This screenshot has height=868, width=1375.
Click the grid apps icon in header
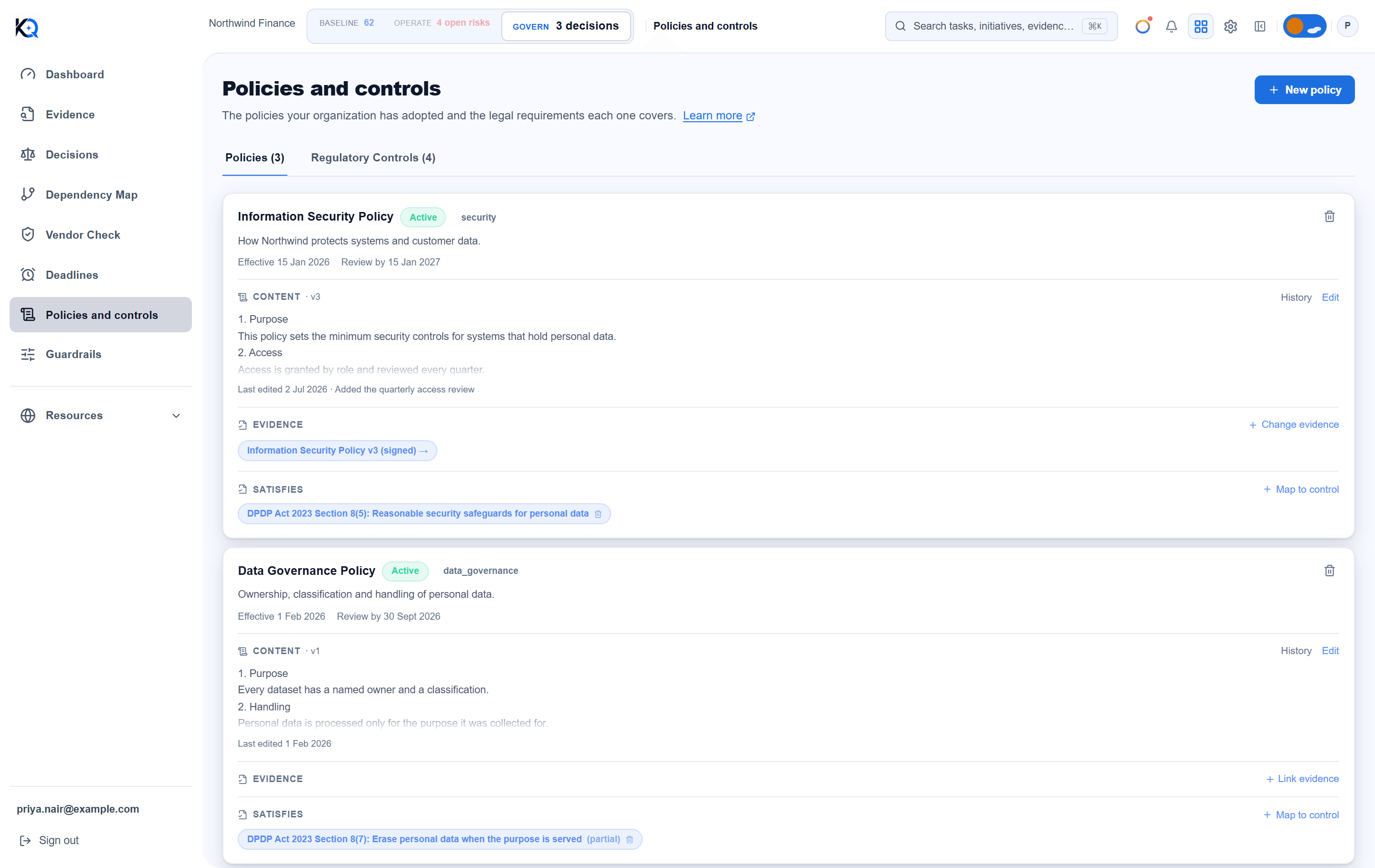point(1201,26)
